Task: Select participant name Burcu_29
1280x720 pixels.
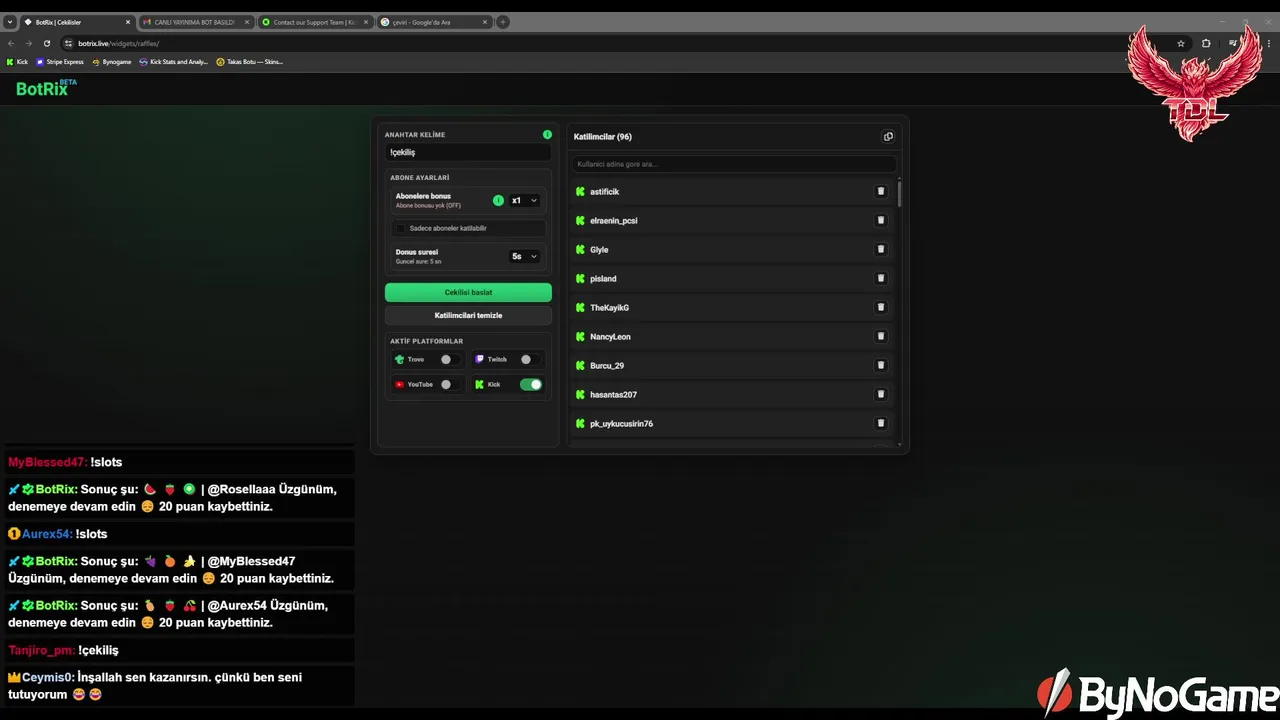Action: pyautogui.click(x=607, y=365)
